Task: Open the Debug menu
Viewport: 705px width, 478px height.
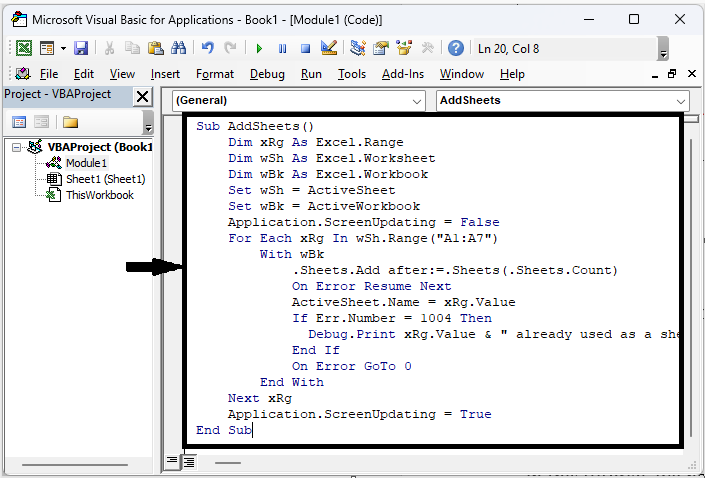Action: pos(267,74)
